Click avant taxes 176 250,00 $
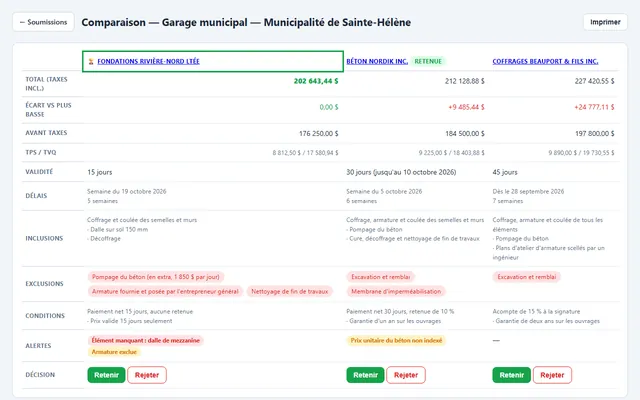 click(318, 133)
